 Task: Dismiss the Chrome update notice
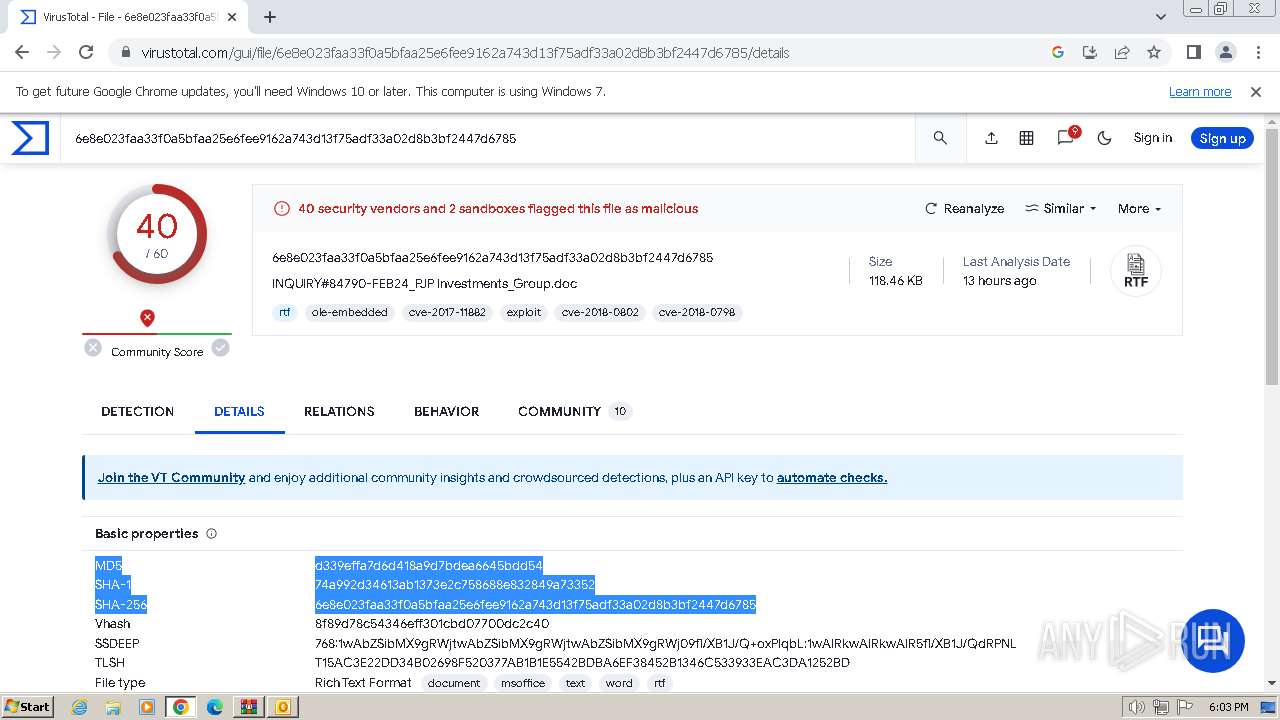1256,91
